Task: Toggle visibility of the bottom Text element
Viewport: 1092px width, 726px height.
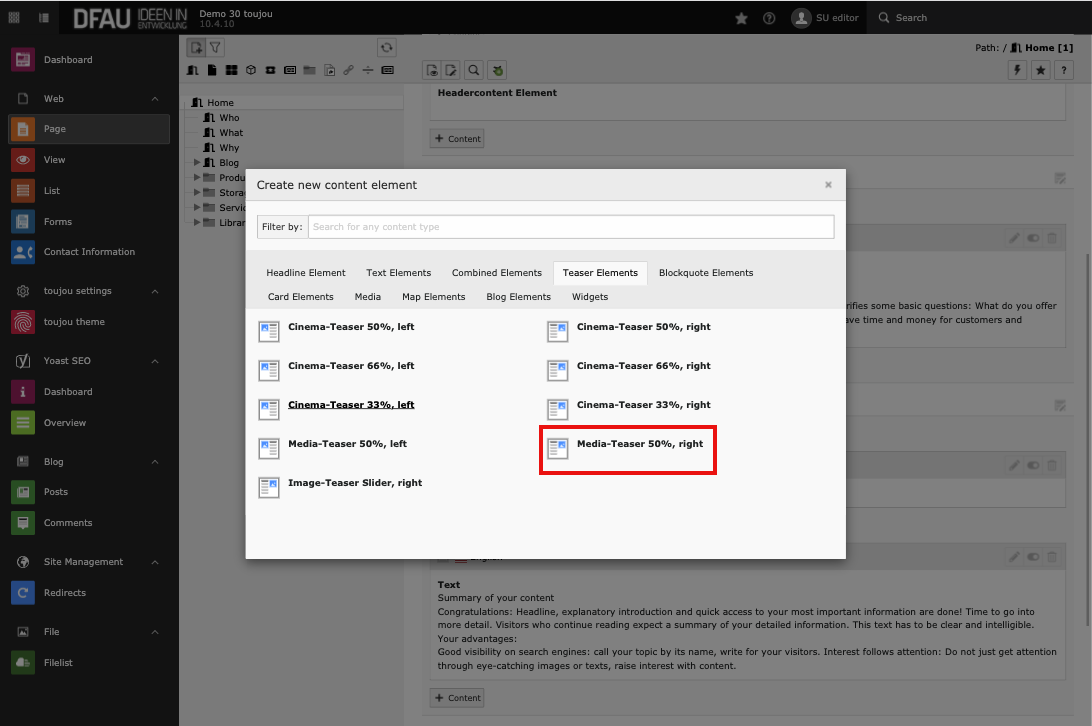Action: (x=1033, y=556)
